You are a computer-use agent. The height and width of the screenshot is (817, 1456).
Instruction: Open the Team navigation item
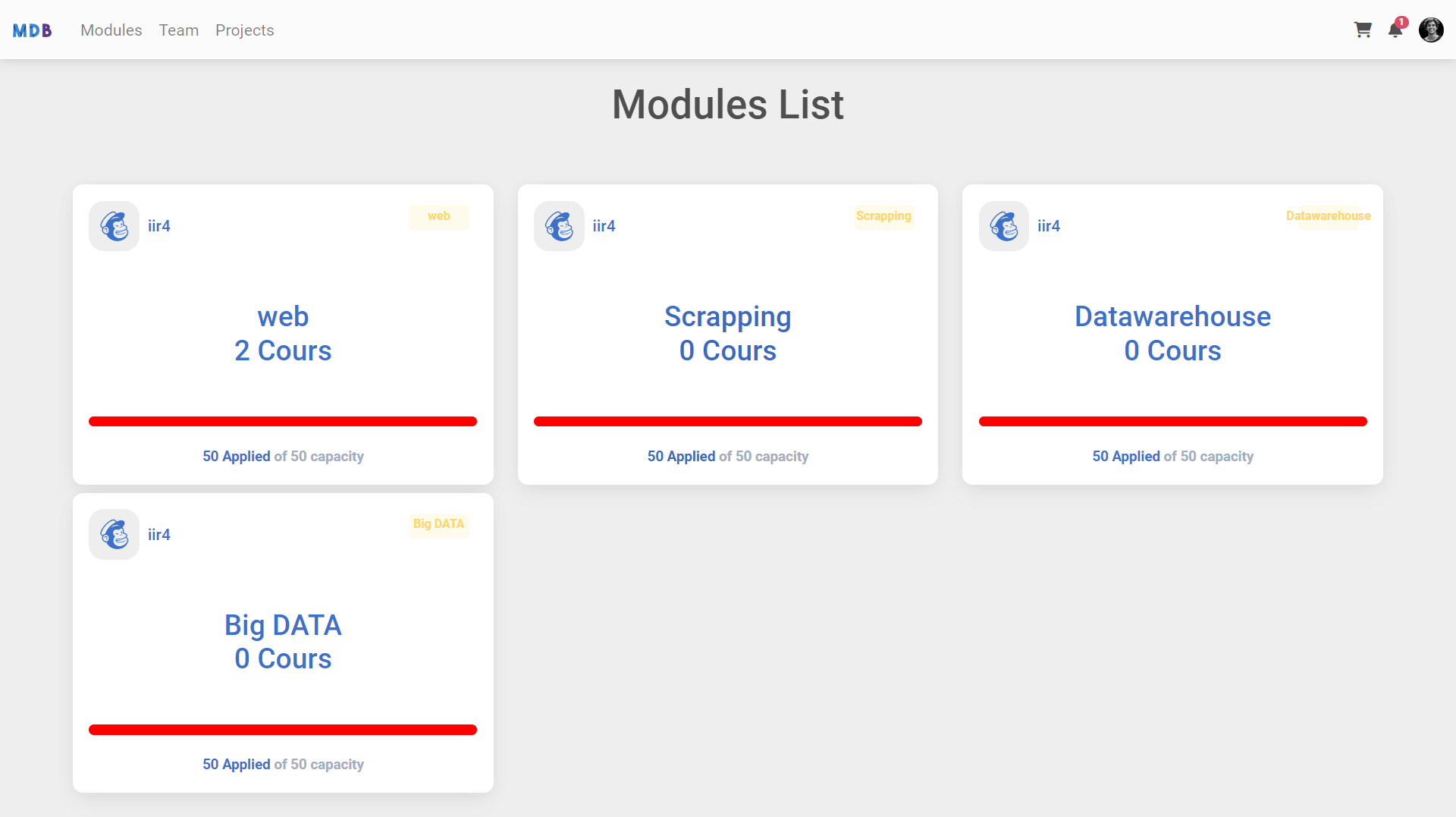pyautogui.click(x=179, y=30)
